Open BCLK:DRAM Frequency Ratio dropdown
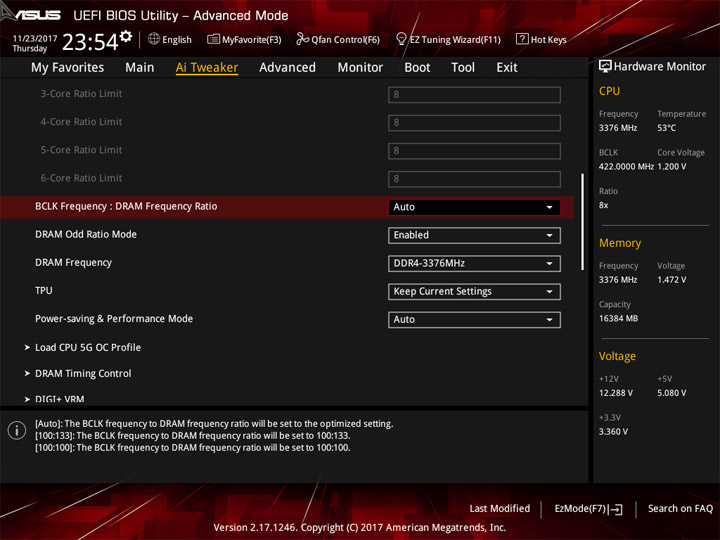The image size is (720, 540). pyautogui.click(x=474, y=207)
